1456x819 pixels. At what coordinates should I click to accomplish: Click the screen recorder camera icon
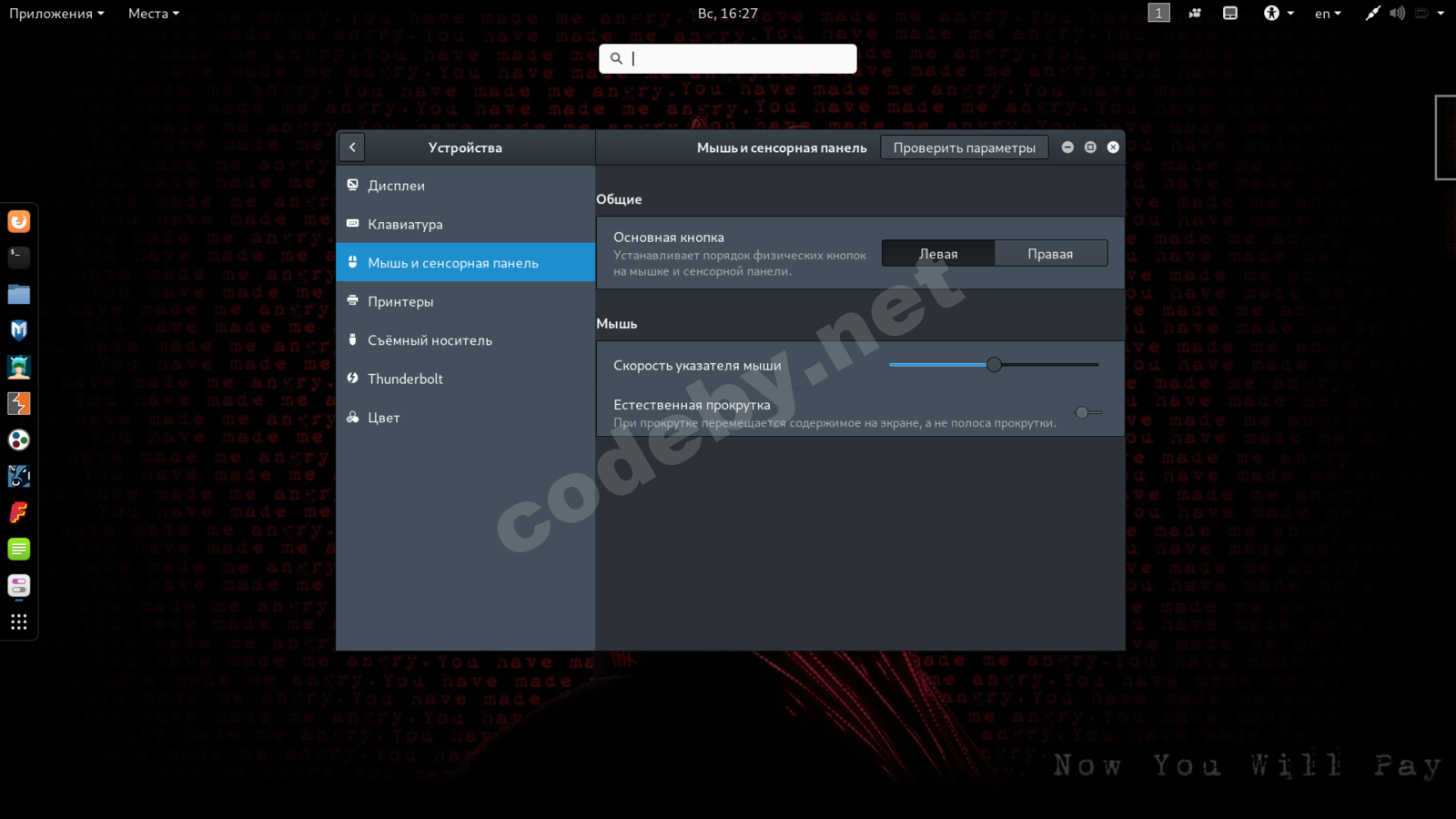[x=1195, y=13]
